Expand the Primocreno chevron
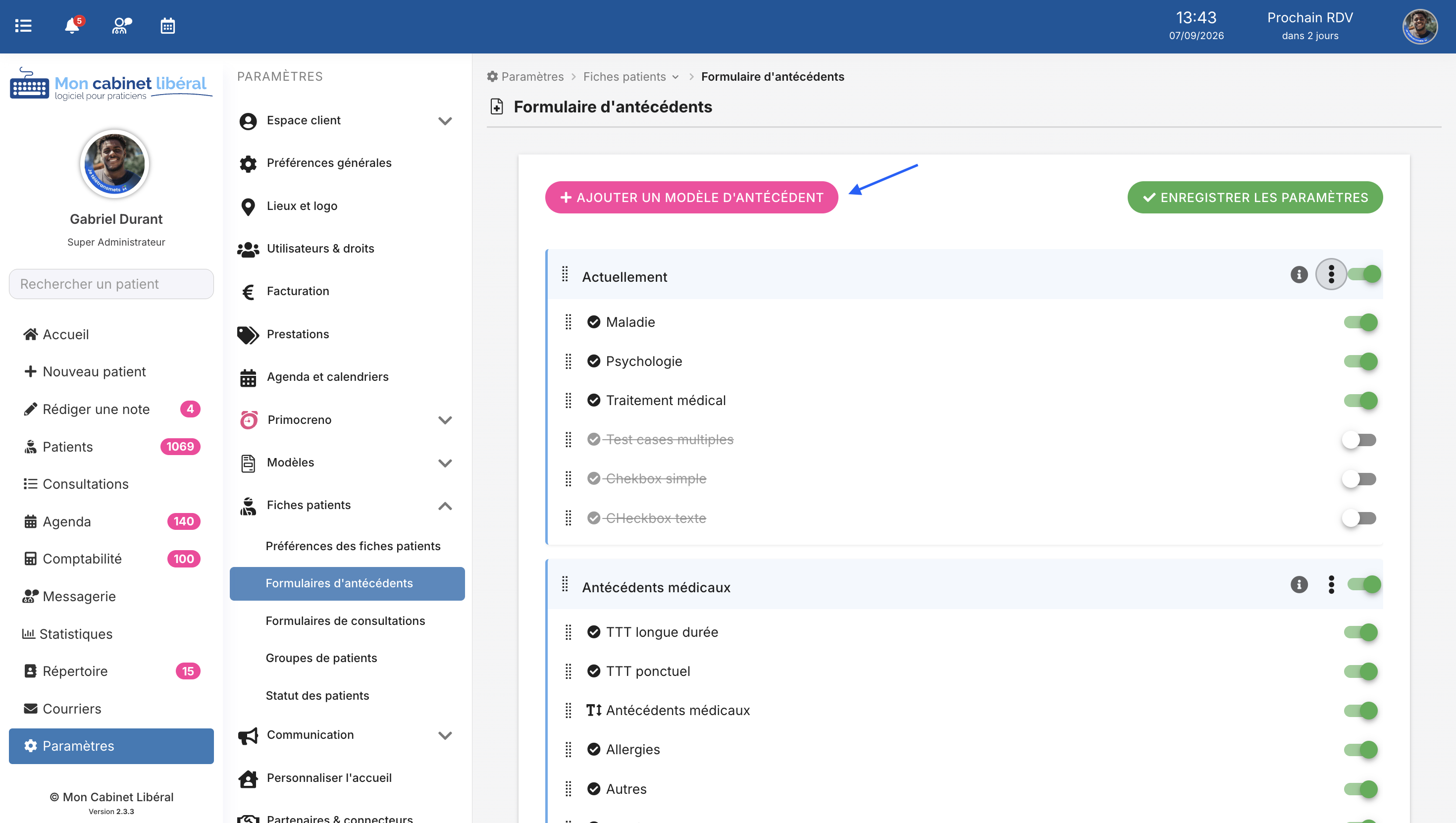Image resolution: width=1456 pixels, height=823 pixels. [x=445, y=420]
